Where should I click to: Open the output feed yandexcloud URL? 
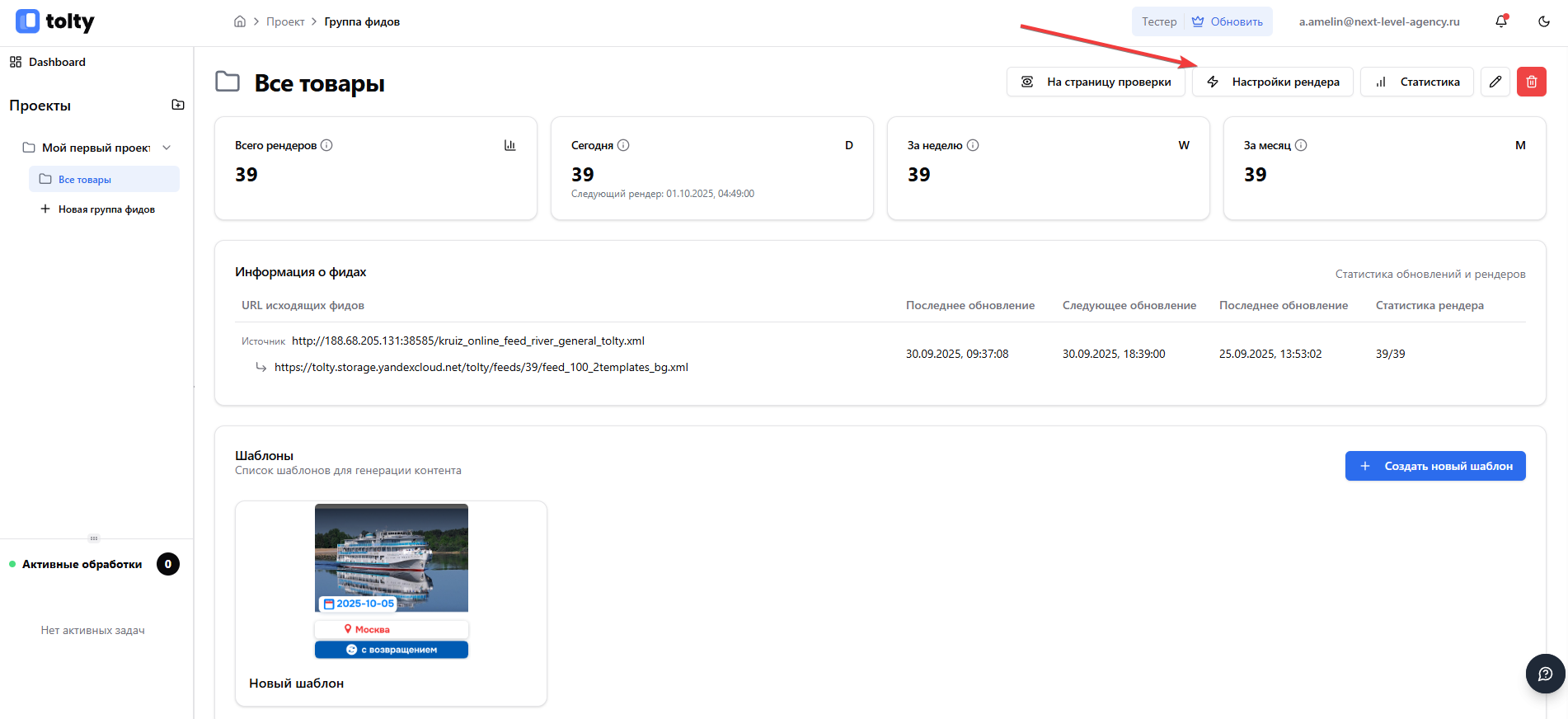click(x=481, y=367)
